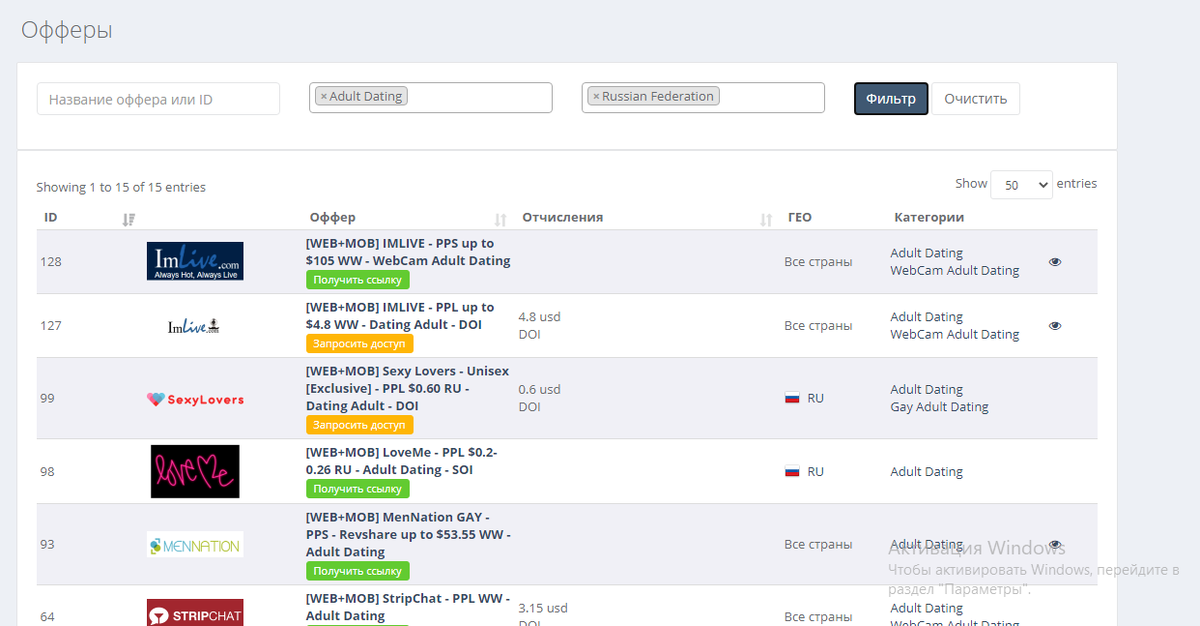Open the SexyLovers logo thumbnail
Screen dimensions: 1200x626
[x=195, y=399]
